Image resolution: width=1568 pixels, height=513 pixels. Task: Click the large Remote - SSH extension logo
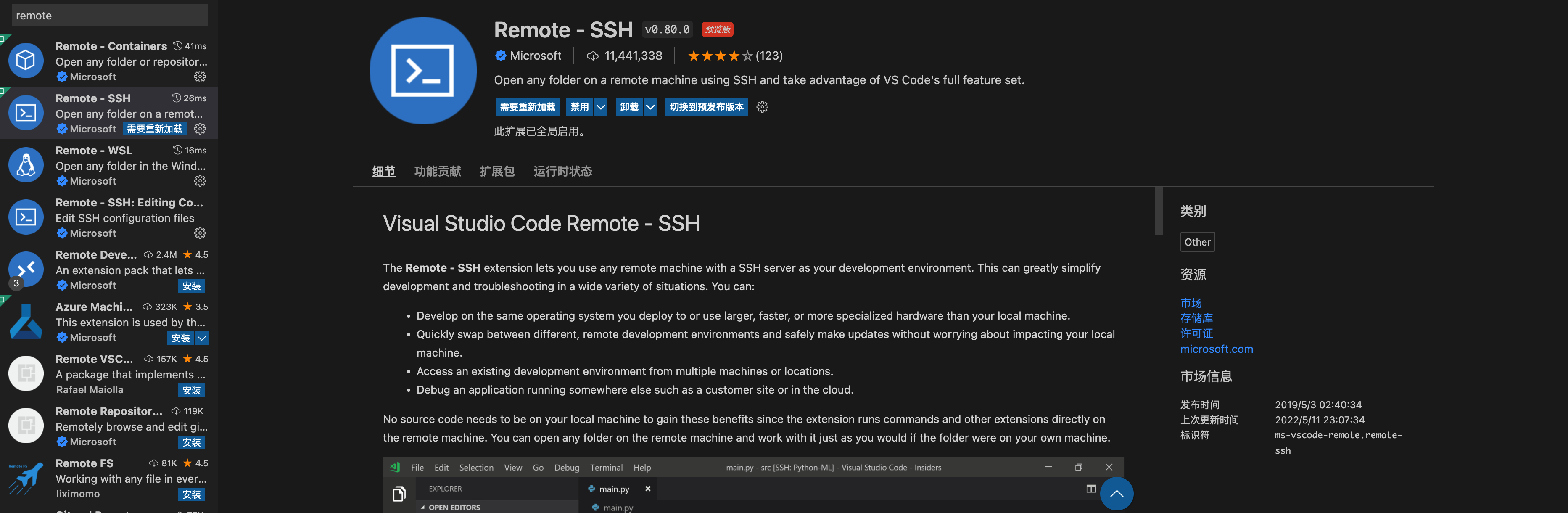423,71
